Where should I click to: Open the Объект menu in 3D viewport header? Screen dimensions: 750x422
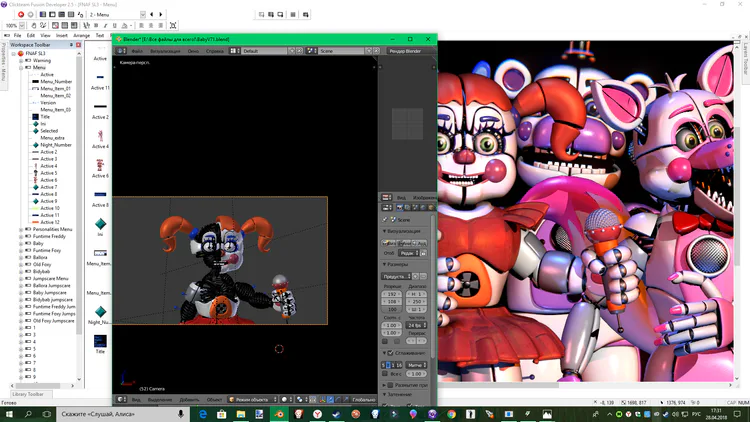(x=214, y=400)
